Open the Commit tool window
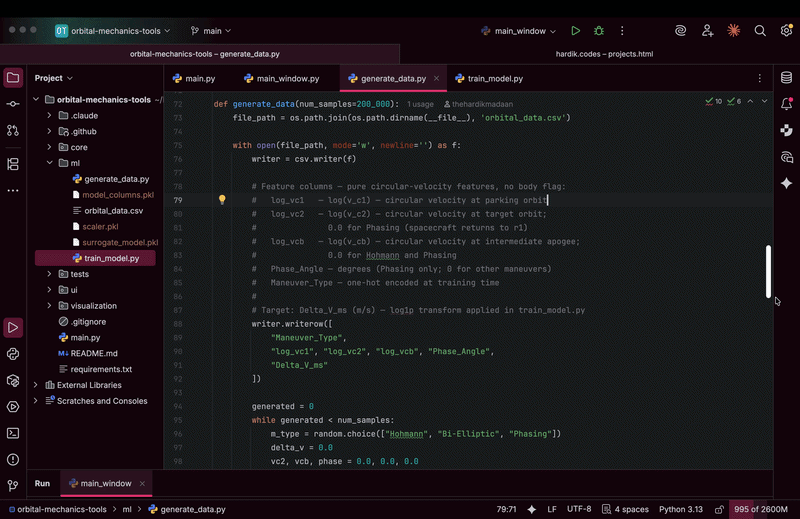The height and width of the screenshot is (519, 800). [x=13, y=104]
